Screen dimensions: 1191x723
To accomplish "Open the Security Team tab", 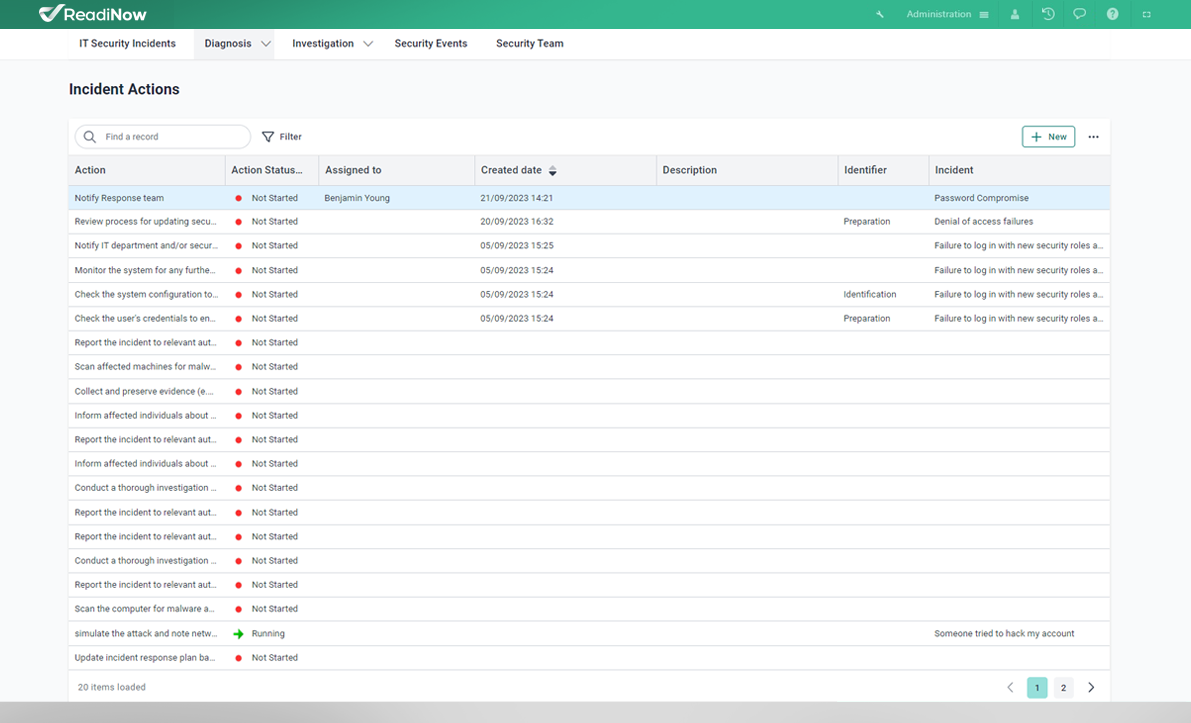I will (x=529, y=43).
